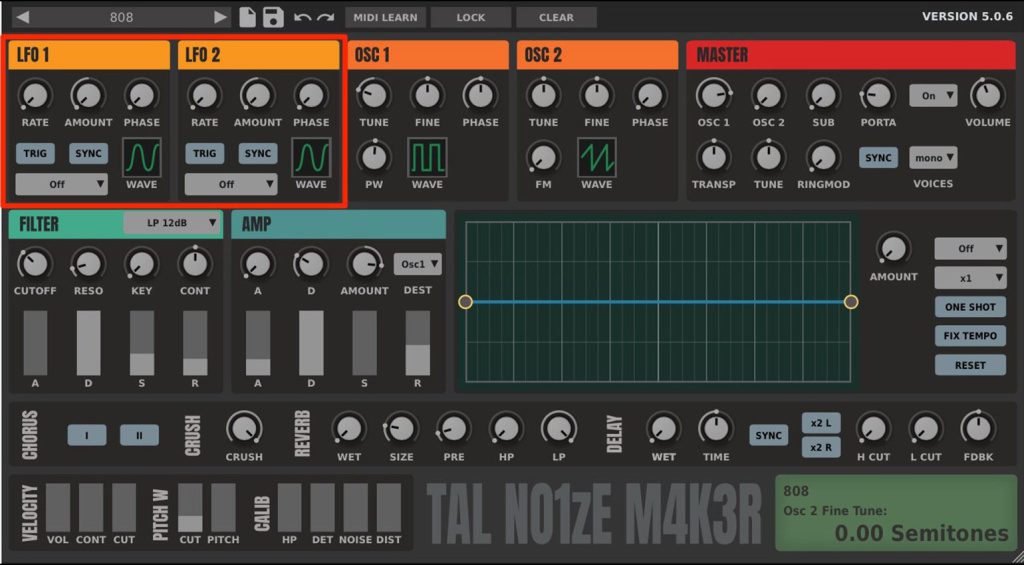Click the Filter Decay slider

(88, 343)
